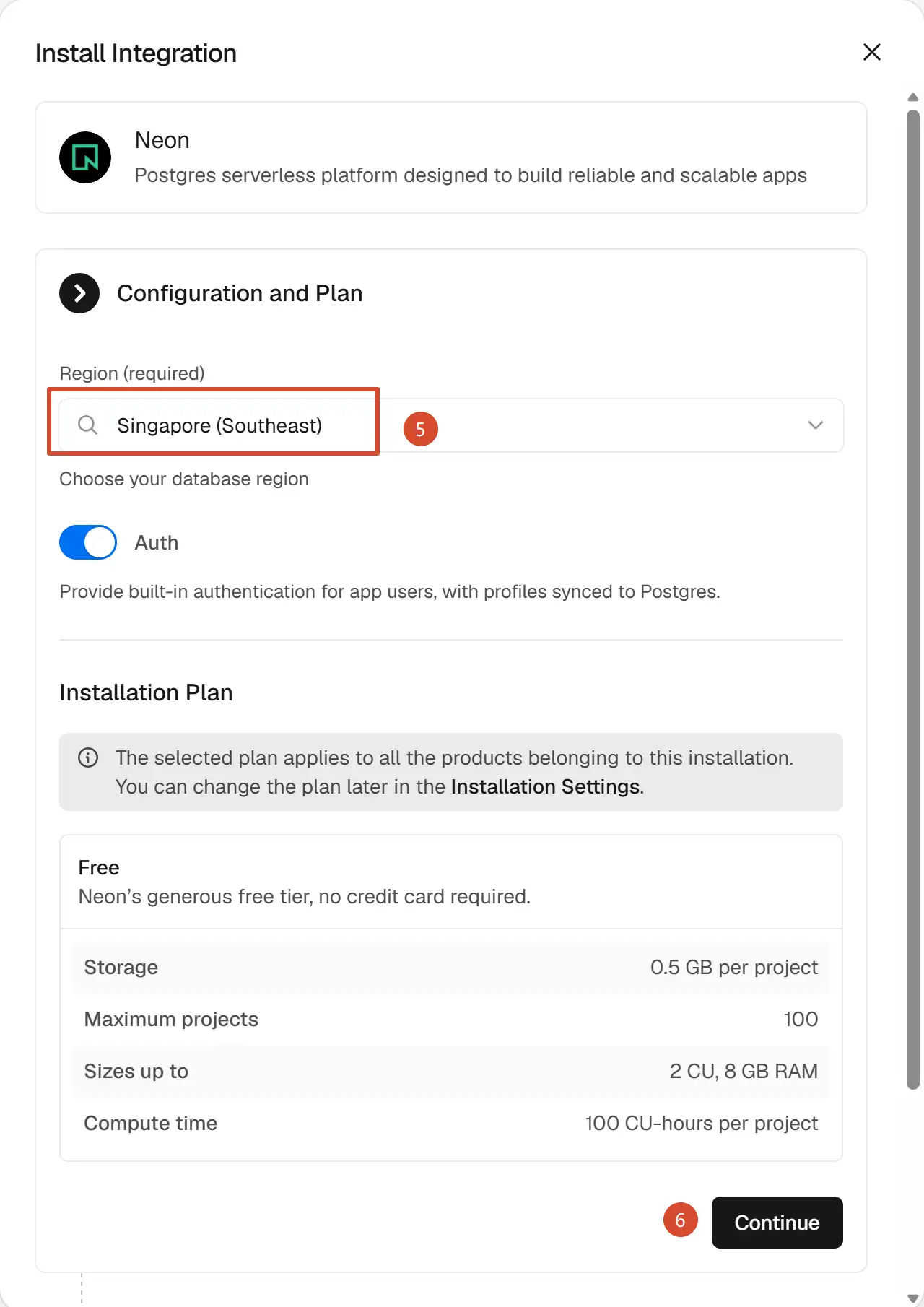Click the Auth label text
Image resolution: width=924 pixels, height=1307 pixels.
tap(157, 542)
